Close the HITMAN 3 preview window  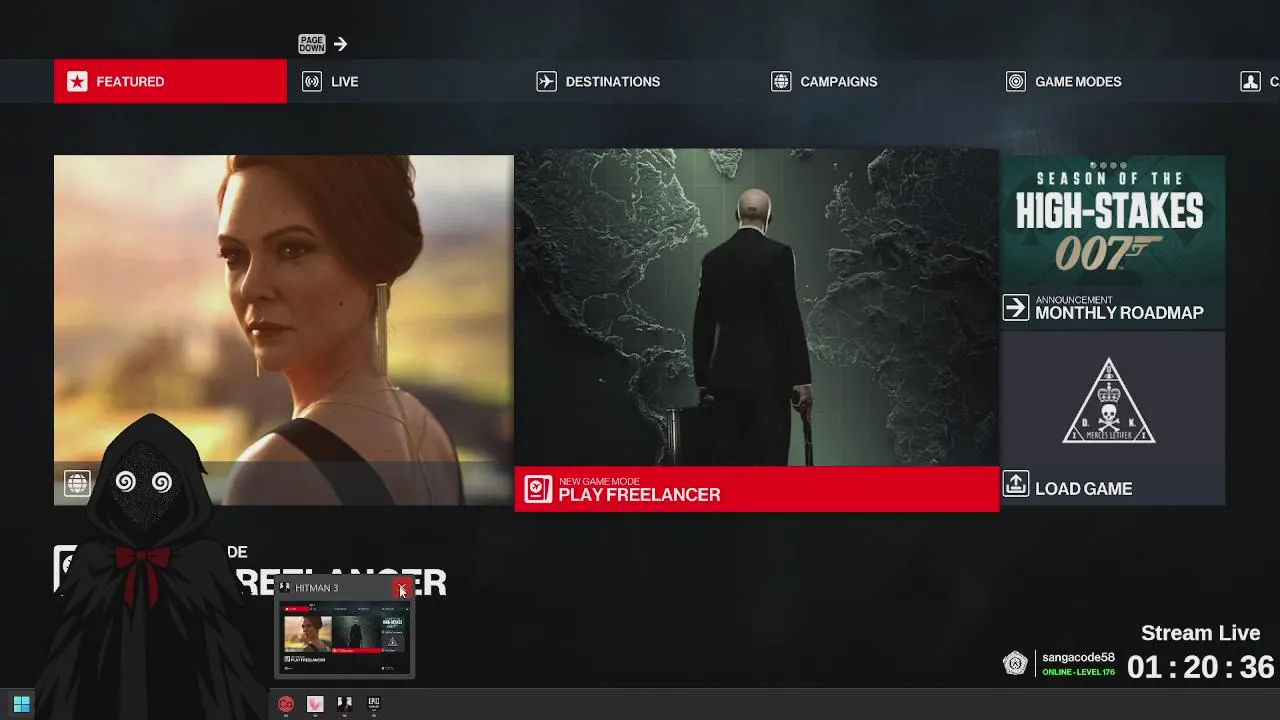pyautogui.click(x=402, y=588)
